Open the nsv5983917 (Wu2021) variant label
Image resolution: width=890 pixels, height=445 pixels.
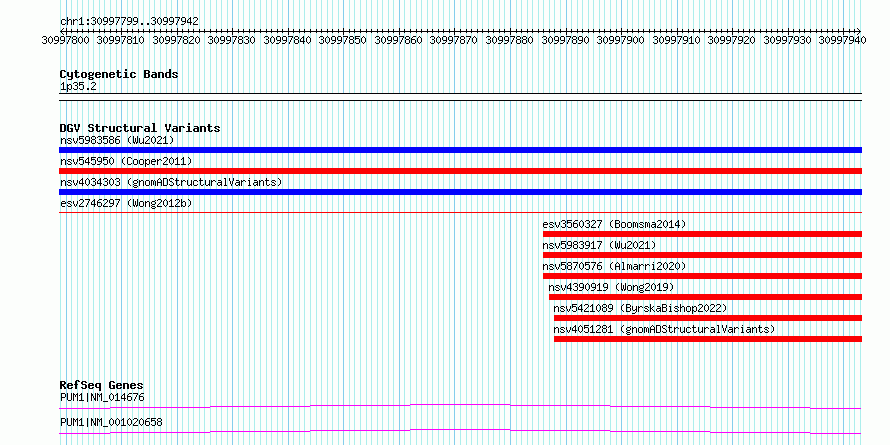(x=599, y=245)
